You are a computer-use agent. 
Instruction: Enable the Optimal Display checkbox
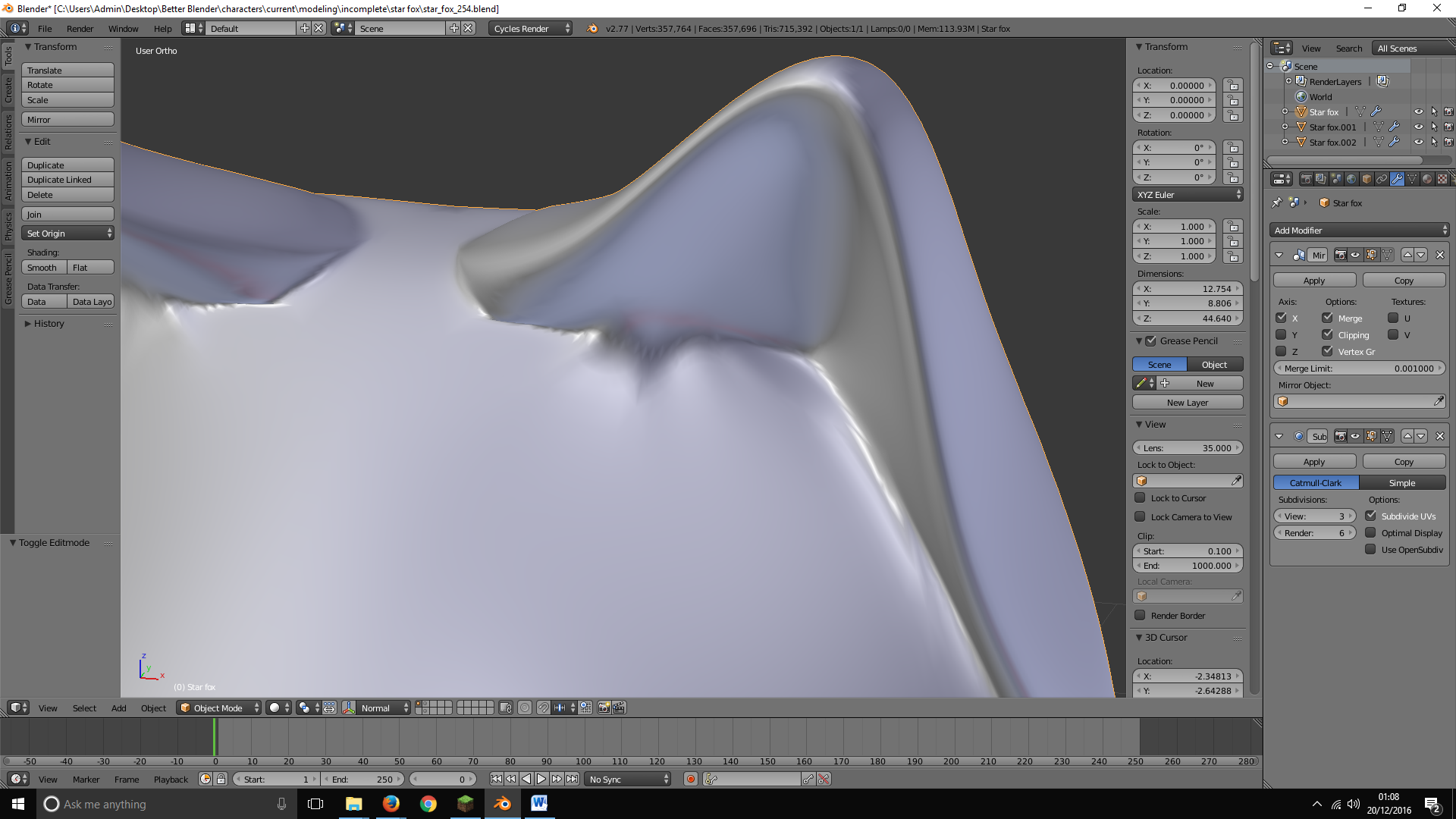[1371, 532]
